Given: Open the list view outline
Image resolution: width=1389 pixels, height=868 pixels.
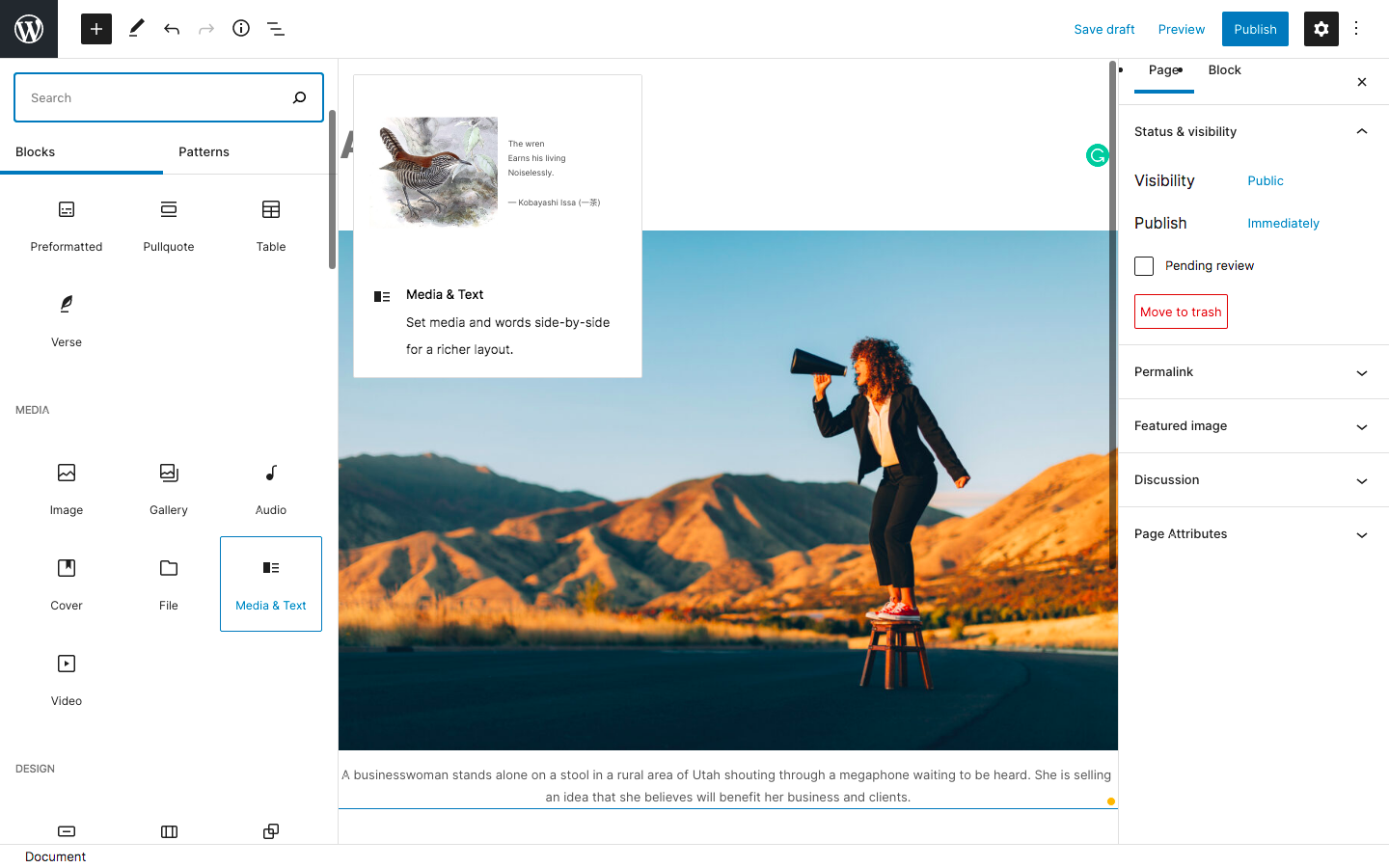Looking at the screenshot, I should coord(276,29).
